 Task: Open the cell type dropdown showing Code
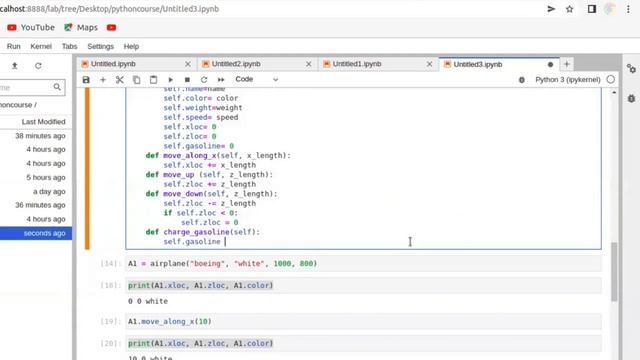coord(256,79)
